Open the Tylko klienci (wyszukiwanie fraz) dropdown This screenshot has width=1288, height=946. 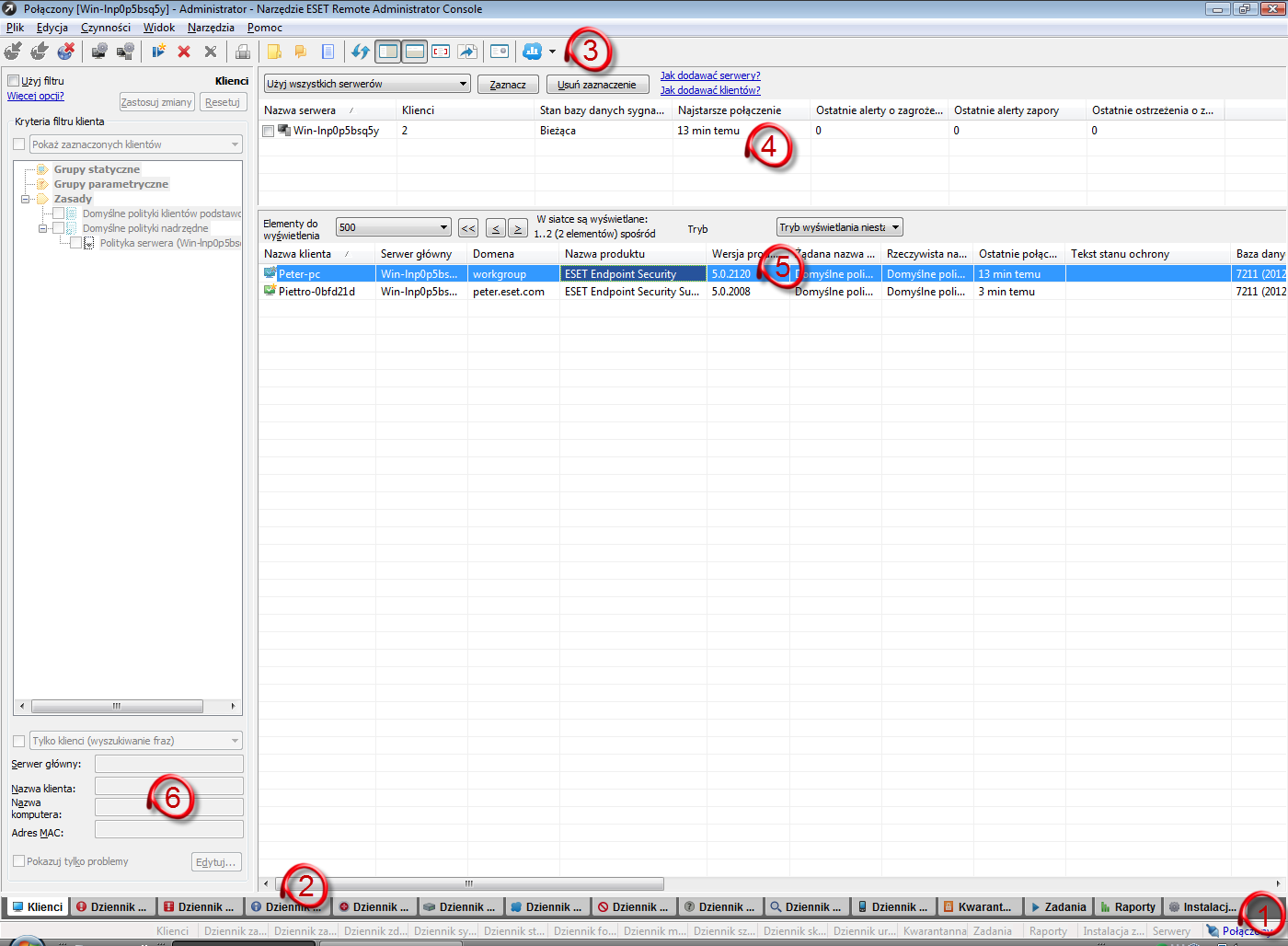pyautogui.click(x=136, y=741)
